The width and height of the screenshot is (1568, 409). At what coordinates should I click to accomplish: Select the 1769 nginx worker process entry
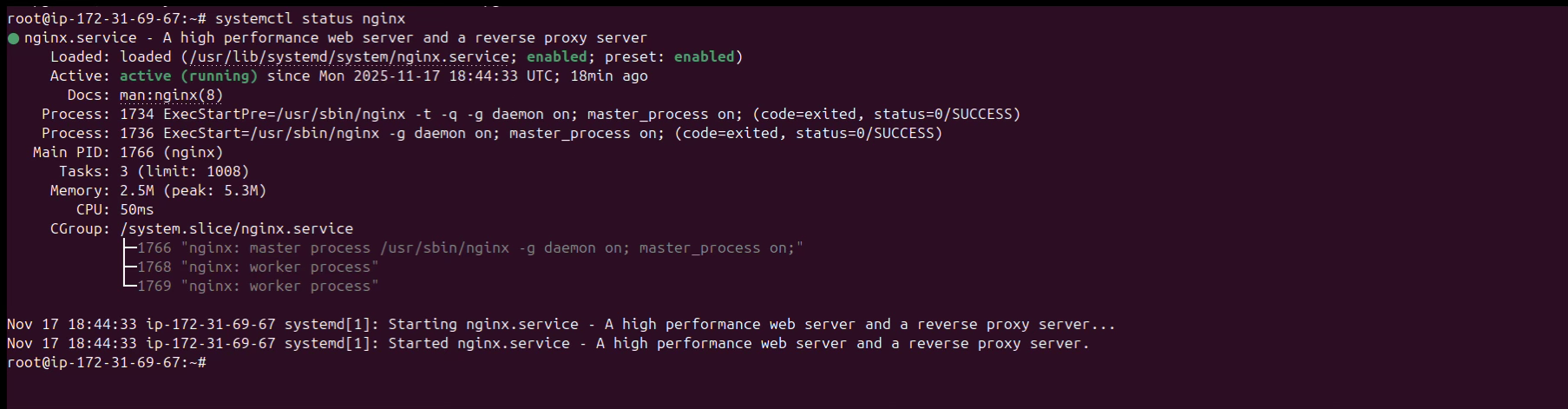click(x=258, y=287)
